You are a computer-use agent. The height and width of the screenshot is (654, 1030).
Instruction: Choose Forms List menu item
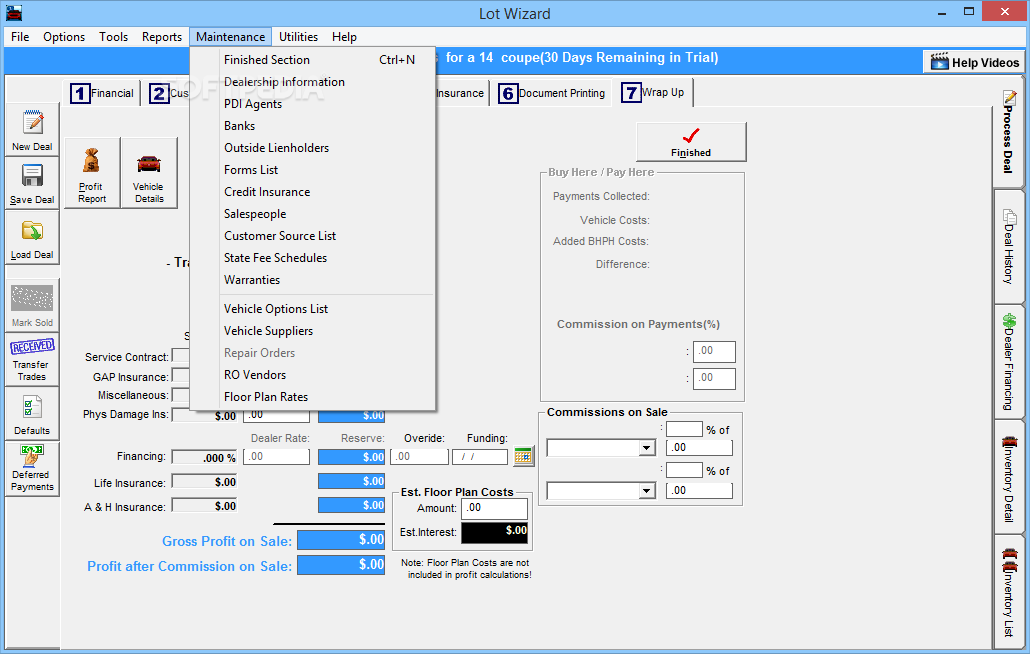click(313, 170)
